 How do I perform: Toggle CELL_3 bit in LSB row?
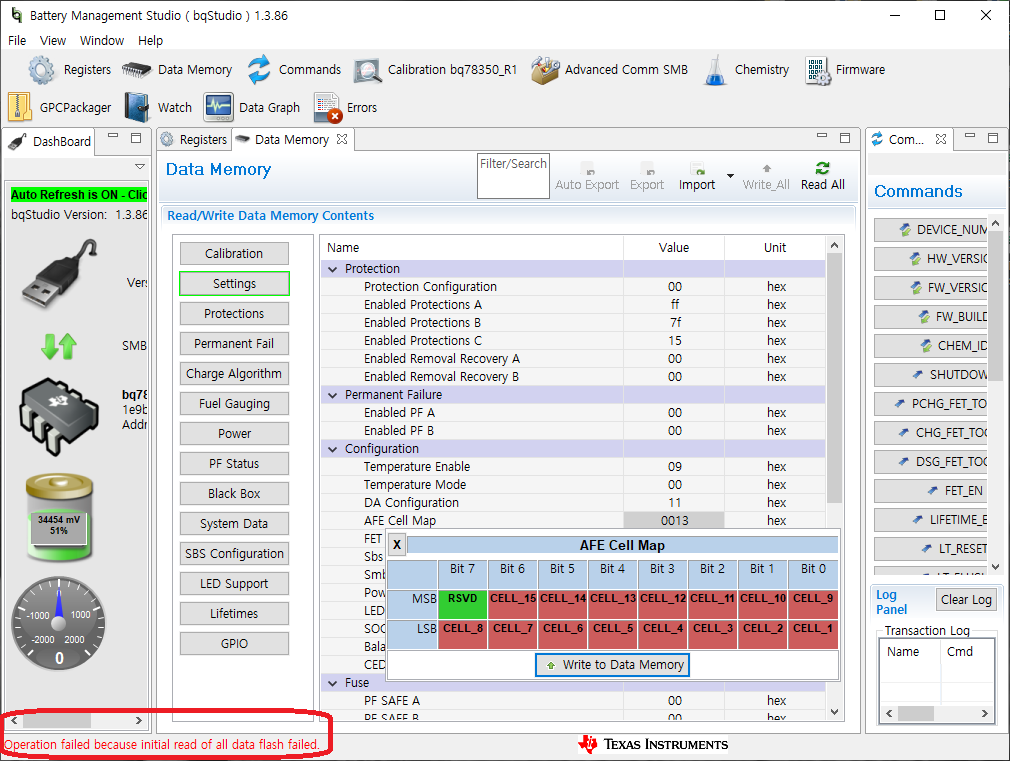tap(712, 634)
